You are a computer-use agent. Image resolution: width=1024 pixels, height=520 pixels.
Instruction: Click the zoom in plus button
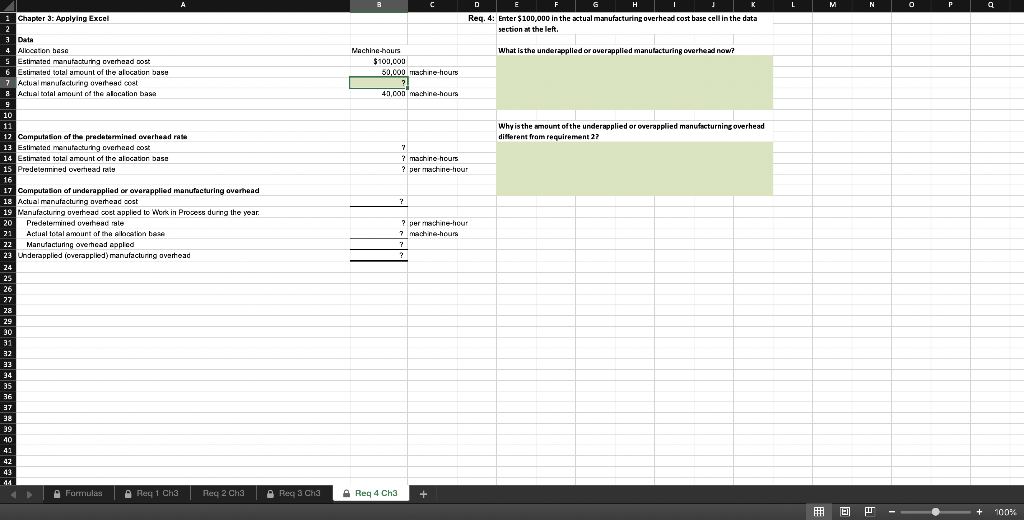click(x=979, y=512)
